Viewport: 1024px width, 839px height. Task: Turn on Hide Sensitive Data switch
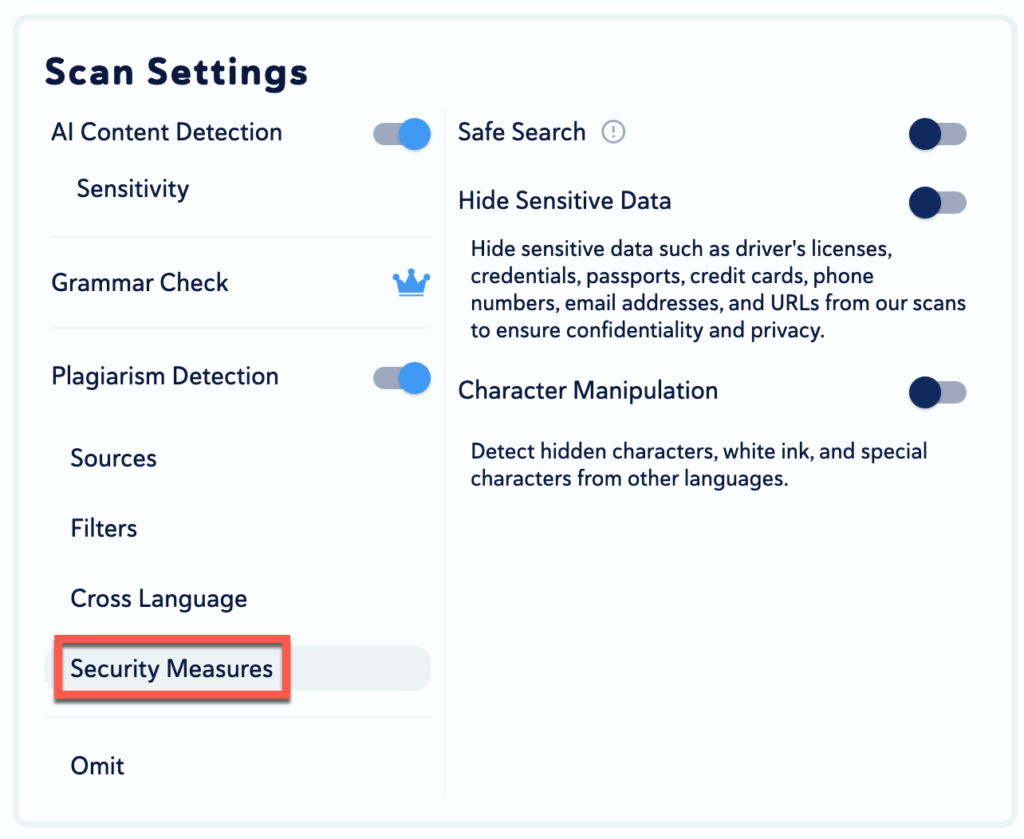[937, 203]
